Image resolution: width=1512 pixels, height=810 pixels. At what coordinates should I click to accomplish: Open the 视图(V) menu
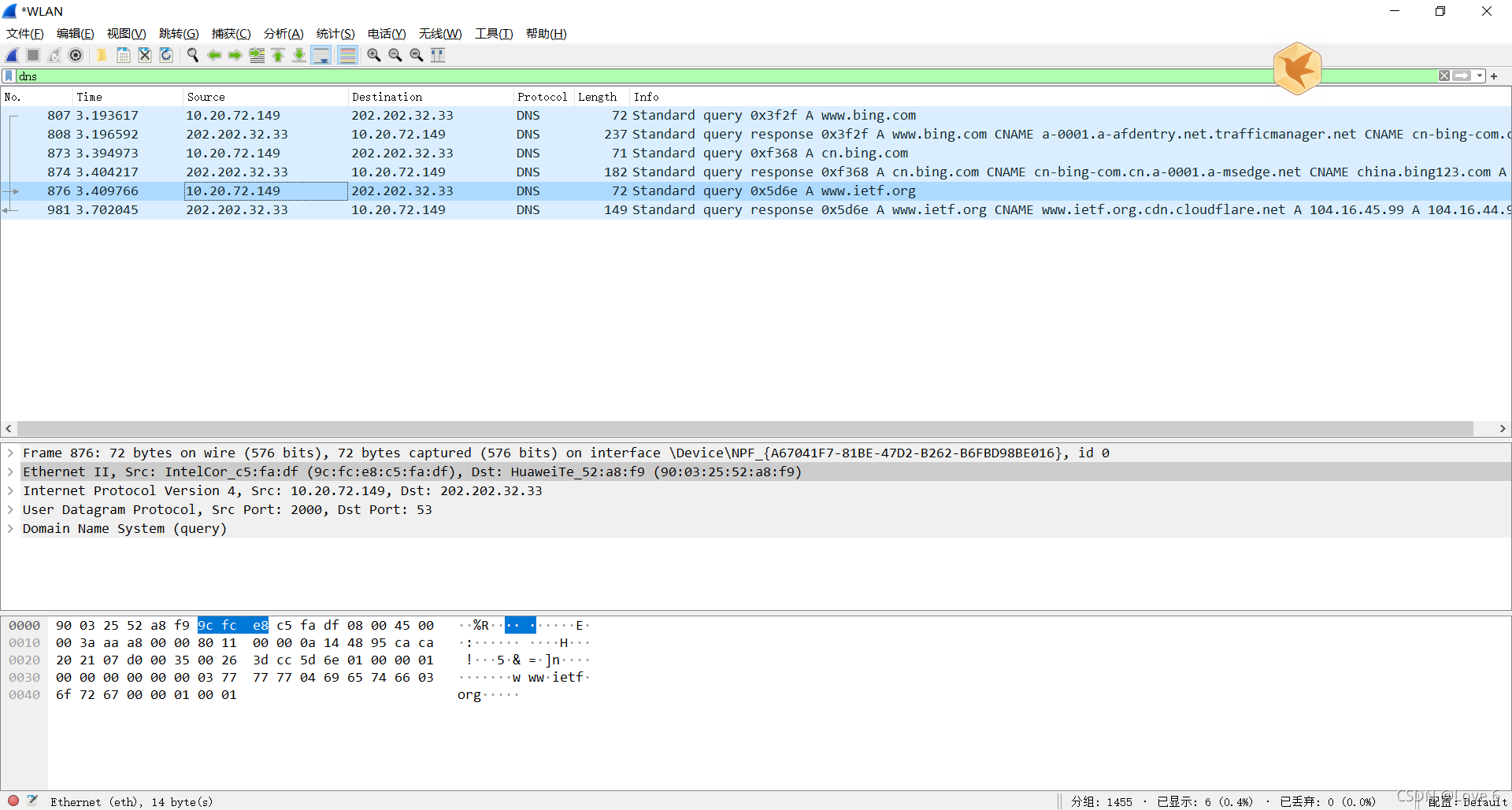(x=127, y=34)
